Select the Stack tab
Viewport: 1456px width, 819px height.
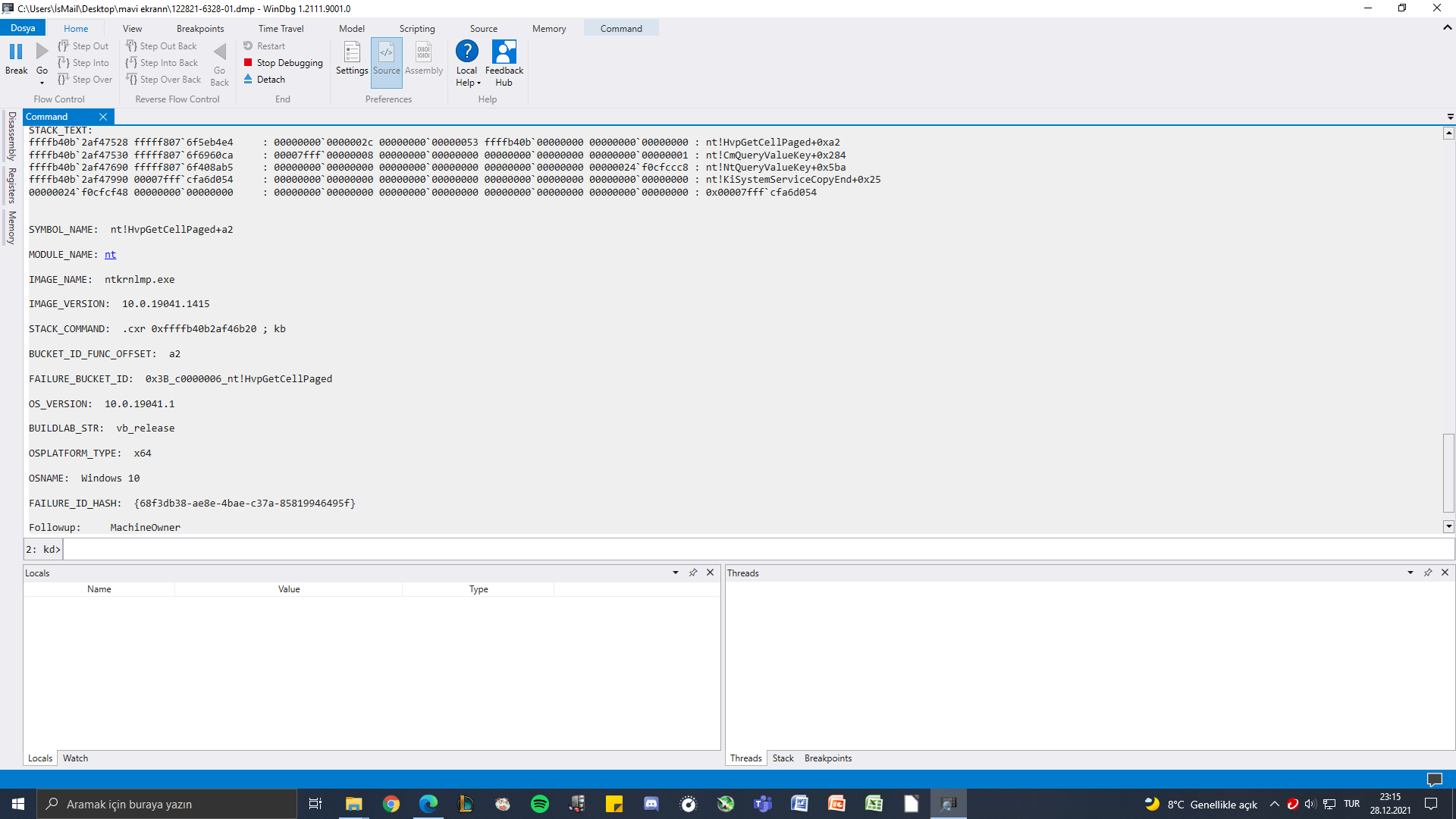click(783, 758)
